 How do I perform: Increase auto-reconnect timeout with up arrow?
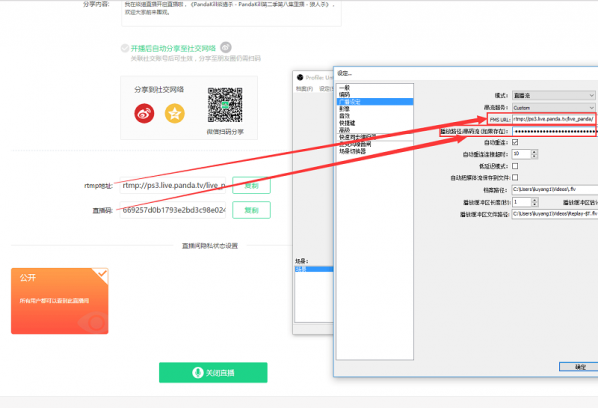[534, 152]
